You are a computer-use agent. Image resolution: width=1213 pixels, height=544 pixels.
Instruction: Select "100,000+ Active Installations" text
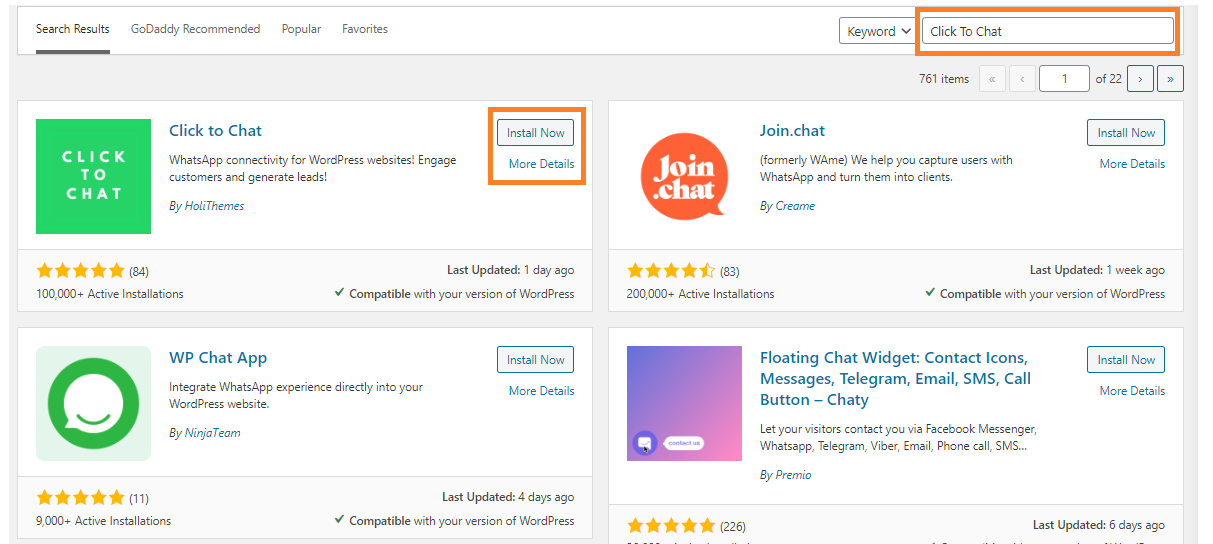110,294
